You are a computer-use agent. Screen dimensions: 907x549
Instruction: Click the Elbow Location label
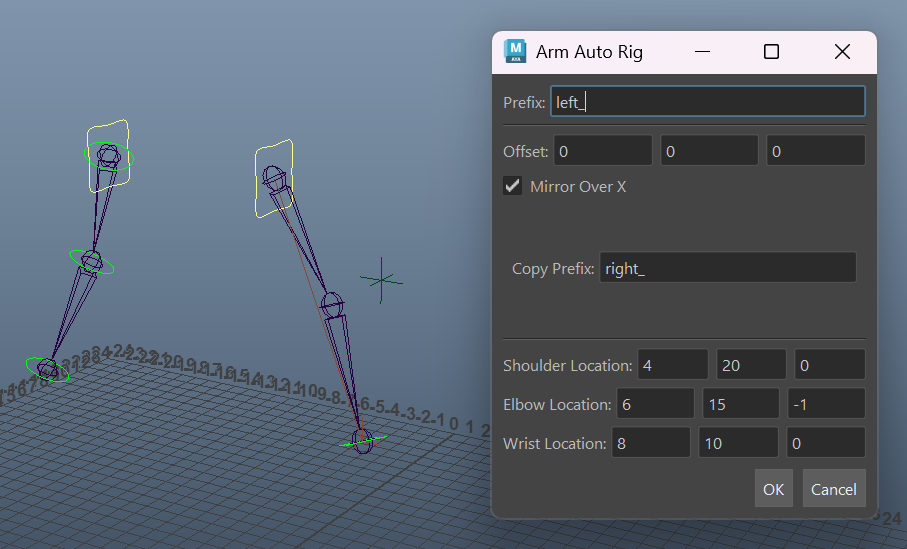(x=557, y=404)
